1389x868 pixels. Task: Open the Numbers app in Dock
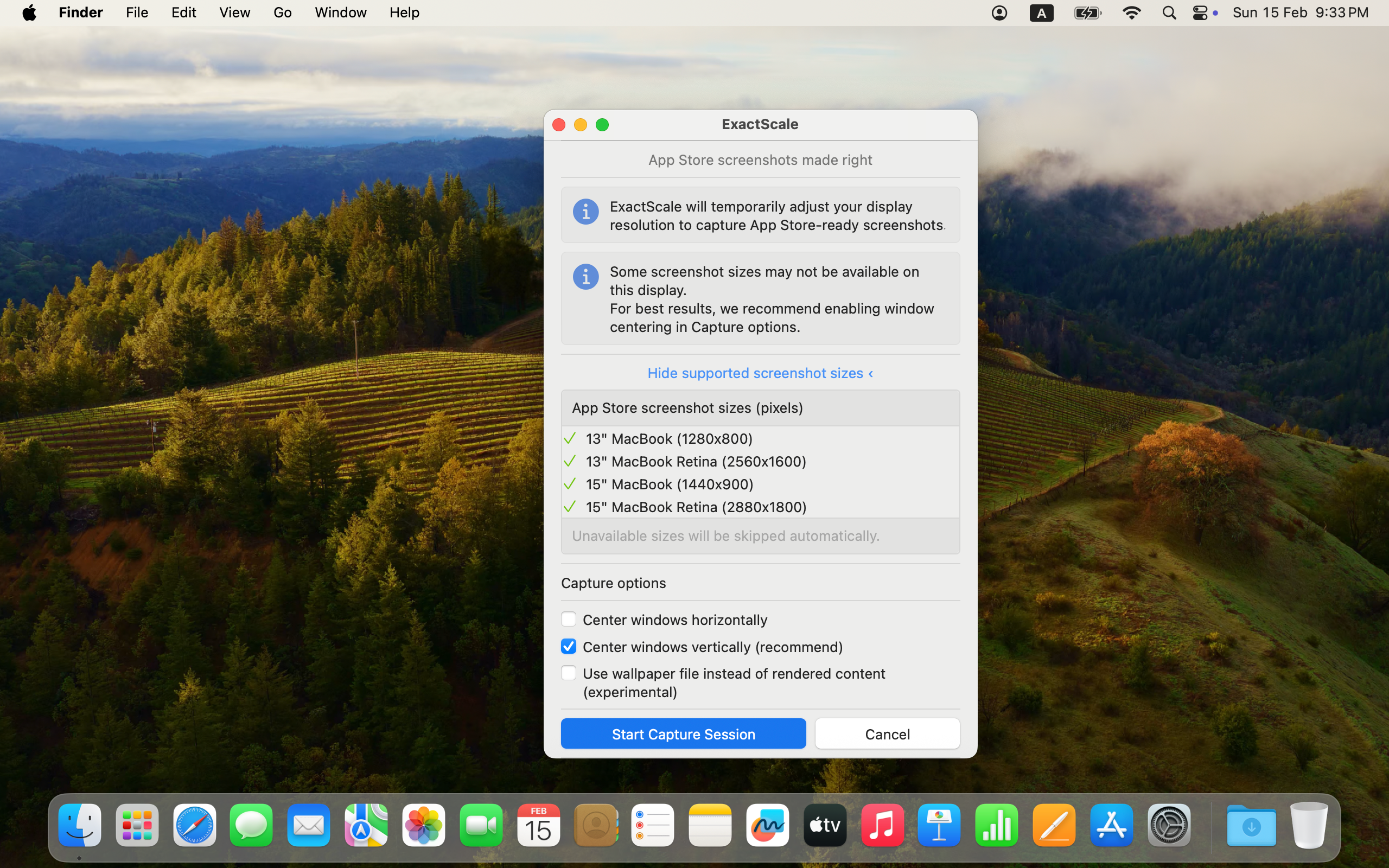coord(996,826)
